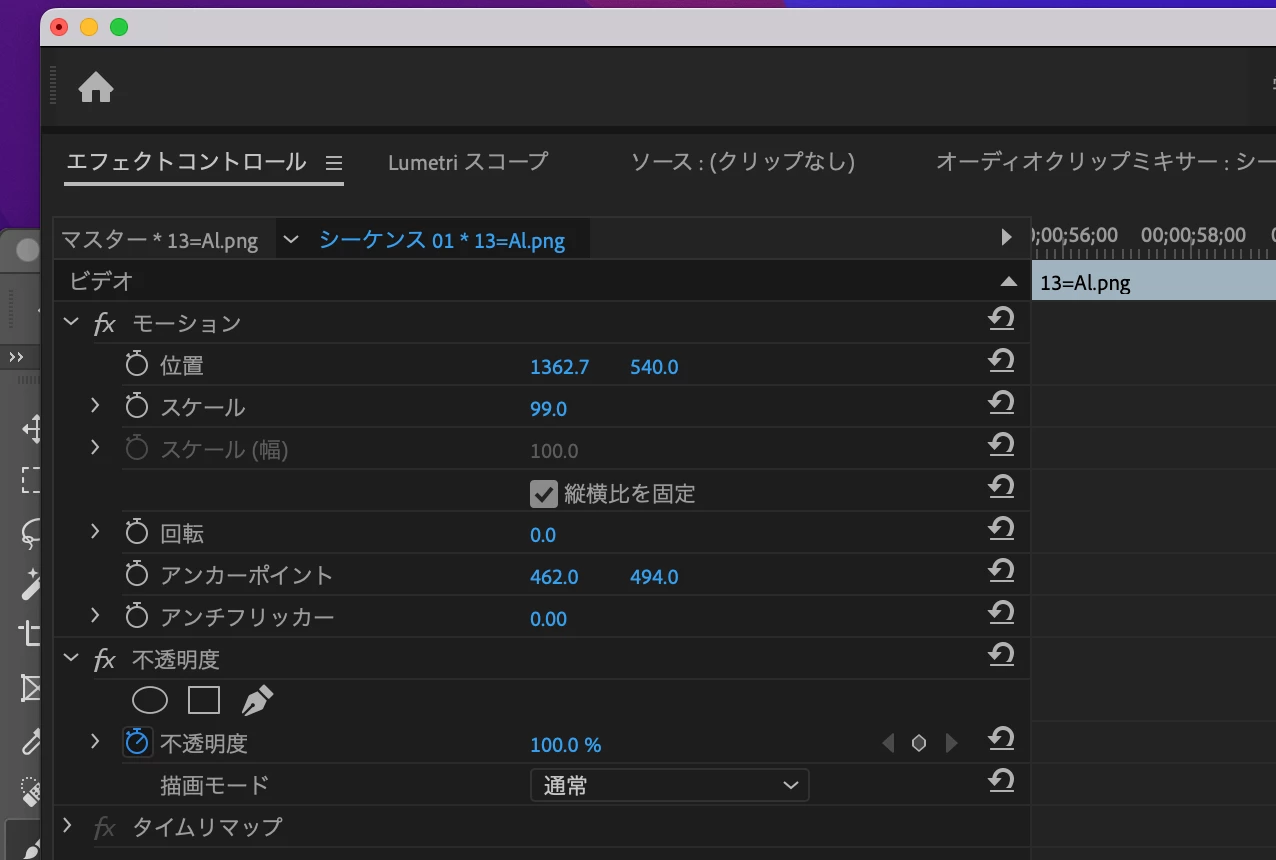Open the Home screen icon
This screenshot has height=860, width=1276.
point(96,88)
